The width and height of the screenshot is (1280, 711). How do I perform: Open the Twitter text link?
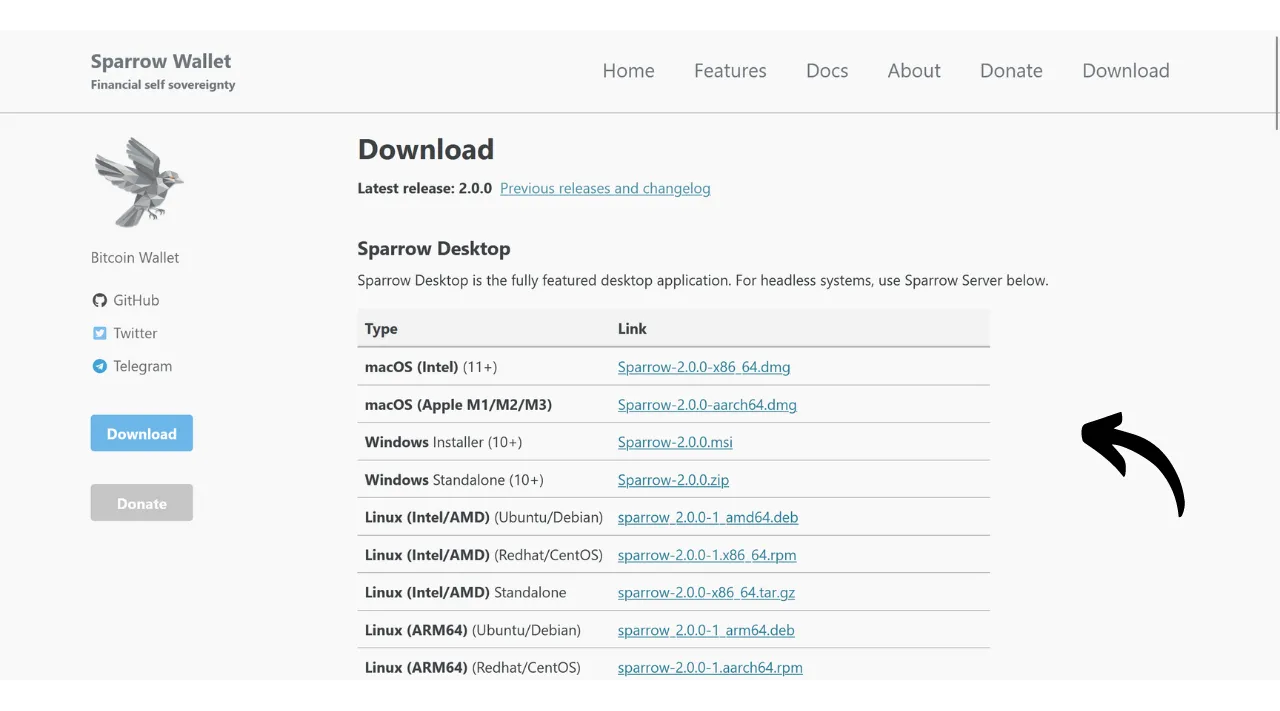coord(135,333)
